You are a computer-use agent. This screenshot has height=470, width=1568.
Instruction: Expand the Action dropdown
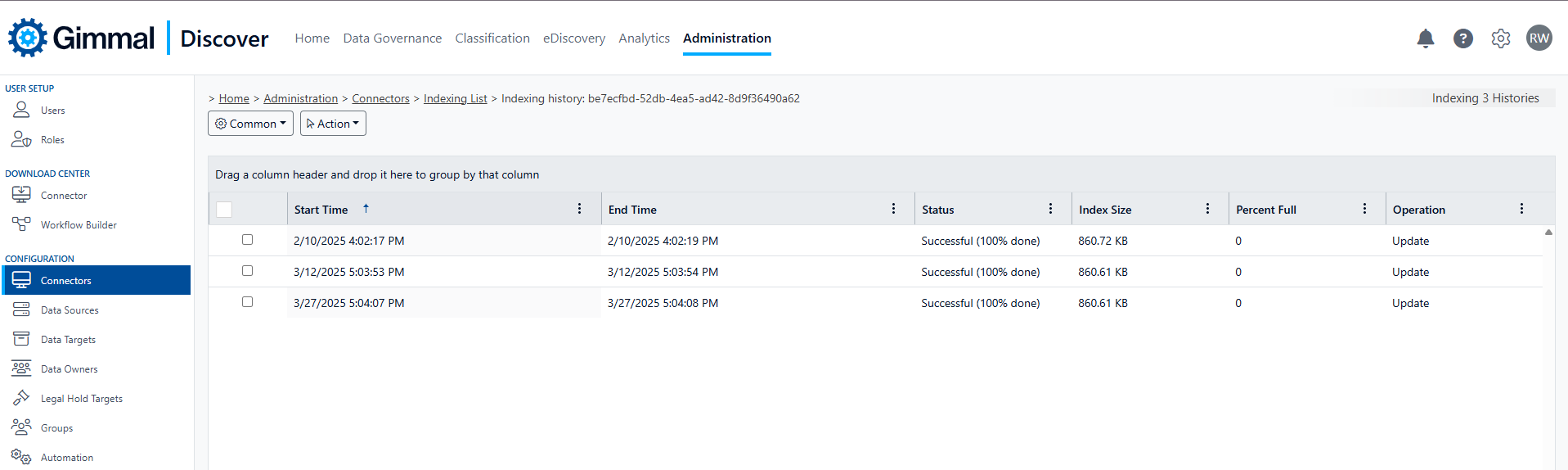(333, 124)
